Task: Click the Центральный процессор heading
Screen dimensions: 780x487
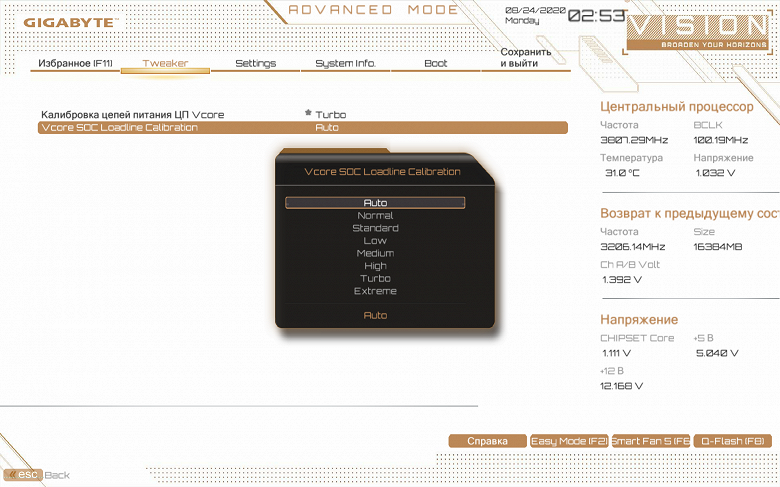Action: click(677, 106)
